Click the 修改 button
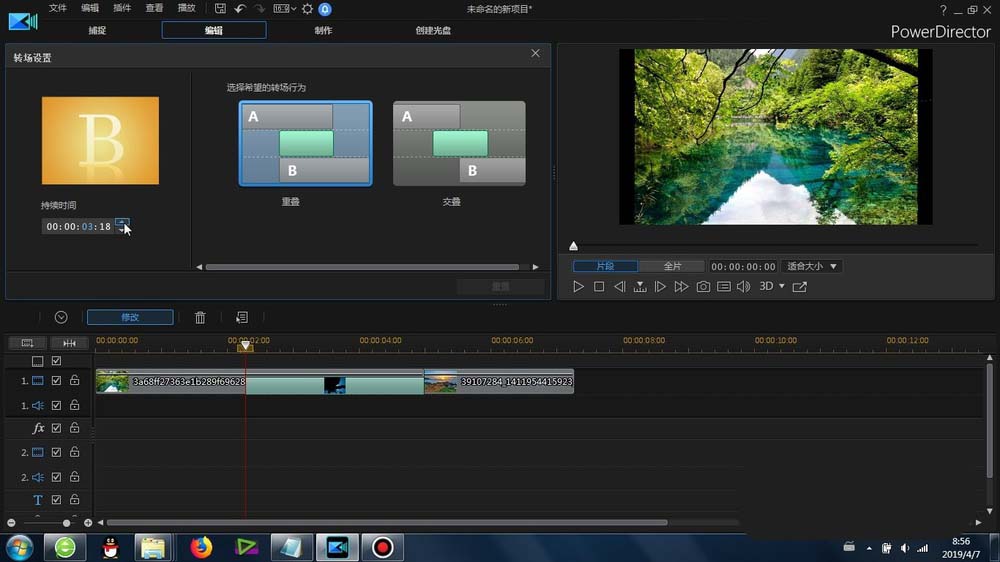The width and height of the screenshot is (1000, 562). 130,317
